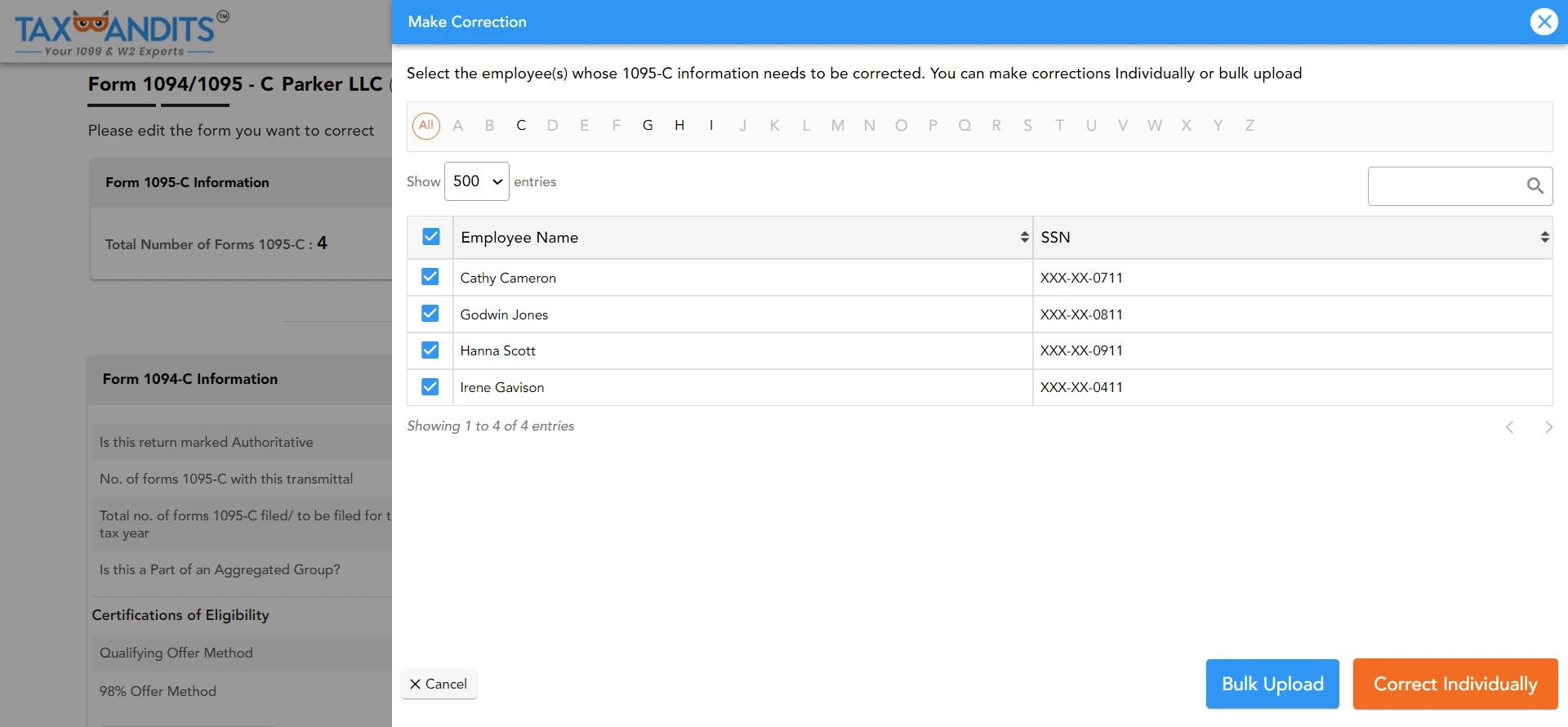This screenshot has width=1568, height=727.
Task: Sort by SSN column arrows
Action: tap(1544, 237)
